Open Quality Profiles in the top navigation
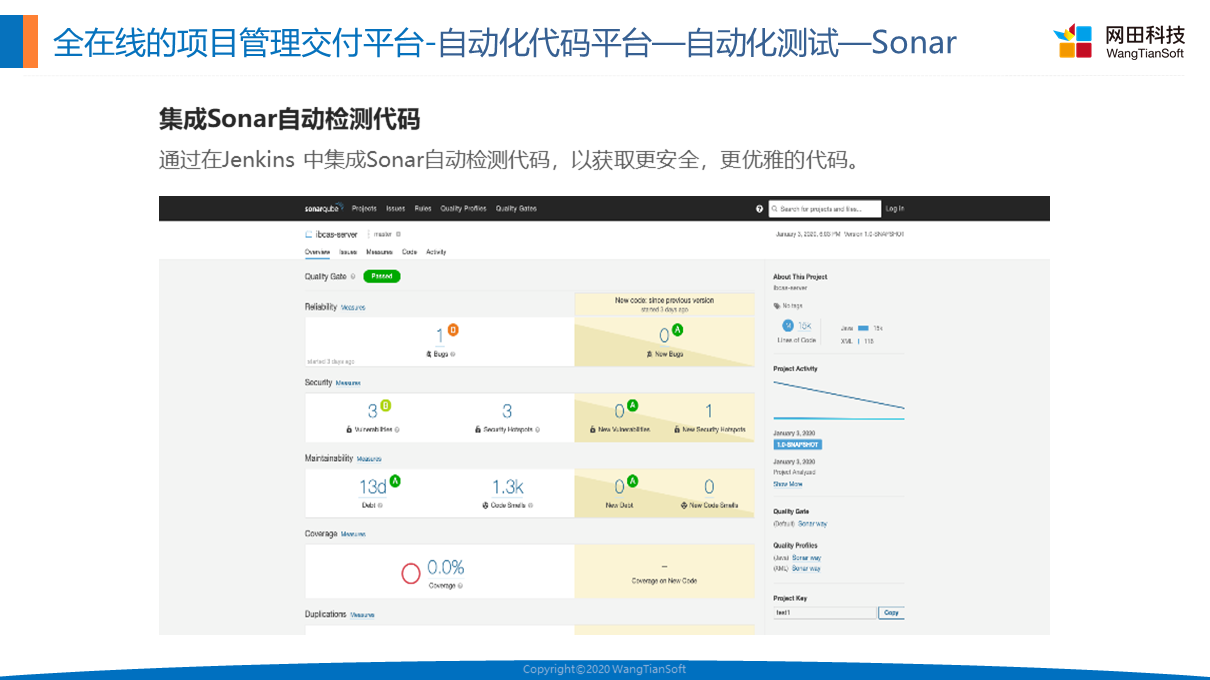This screenshot has width=1210, height=680. coord(463,209)
